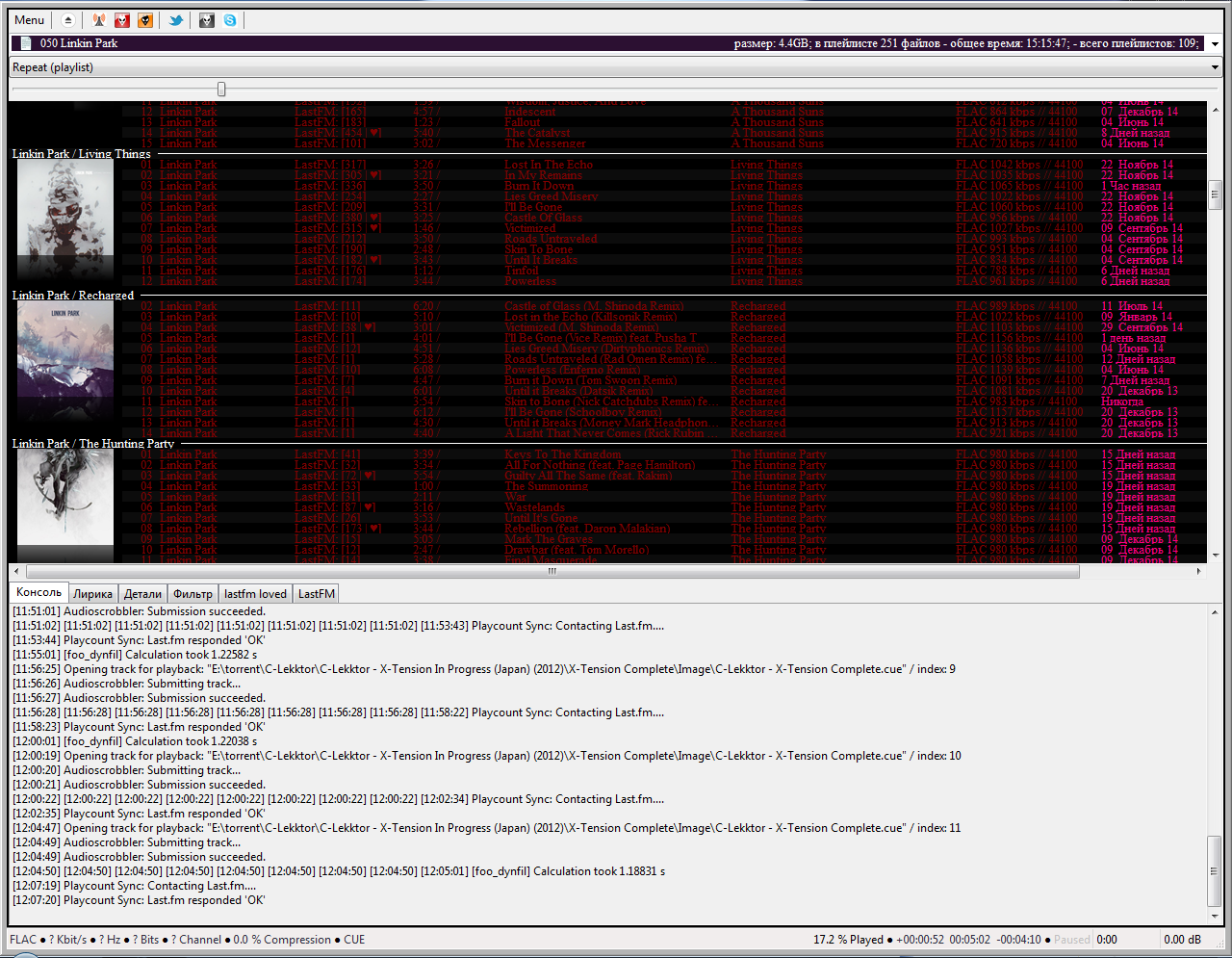
Task: Select the Фильтр tab
Action: click(192, 594)
